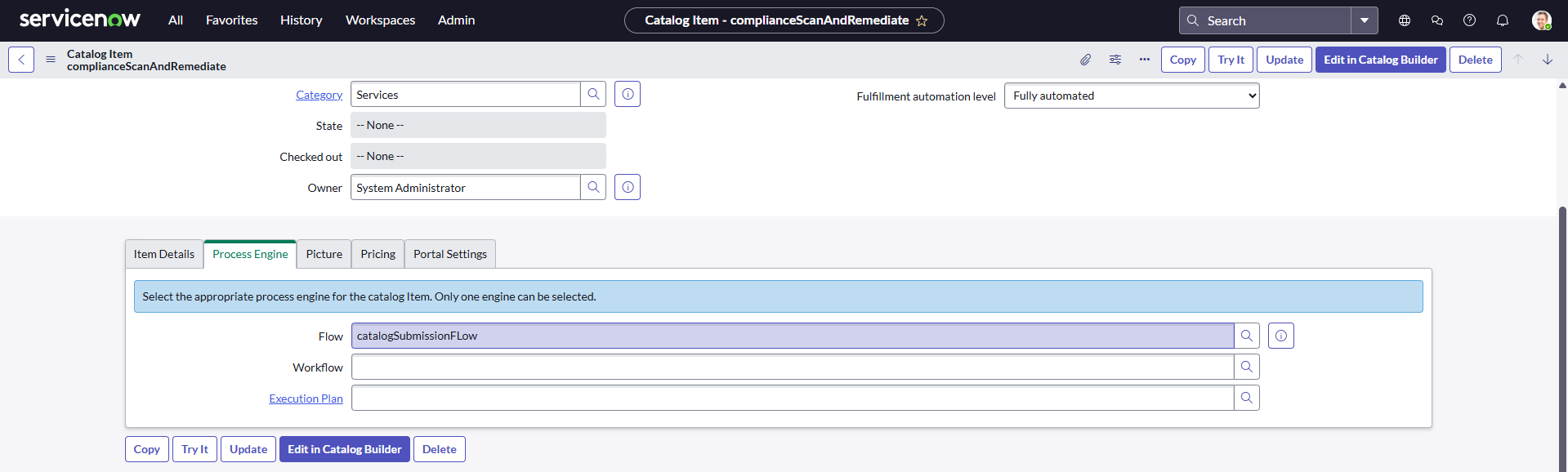
Task: Expand the Fulfillment automation level dropdown
Action: coord(1131,96)
